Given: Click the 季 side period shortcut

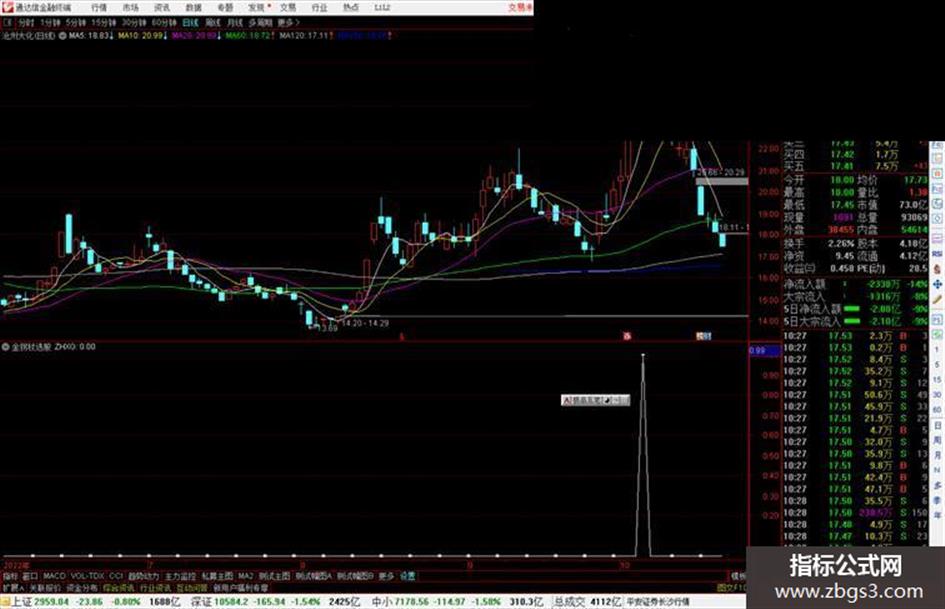Looking at the screenshot, I should pos(937,500).
